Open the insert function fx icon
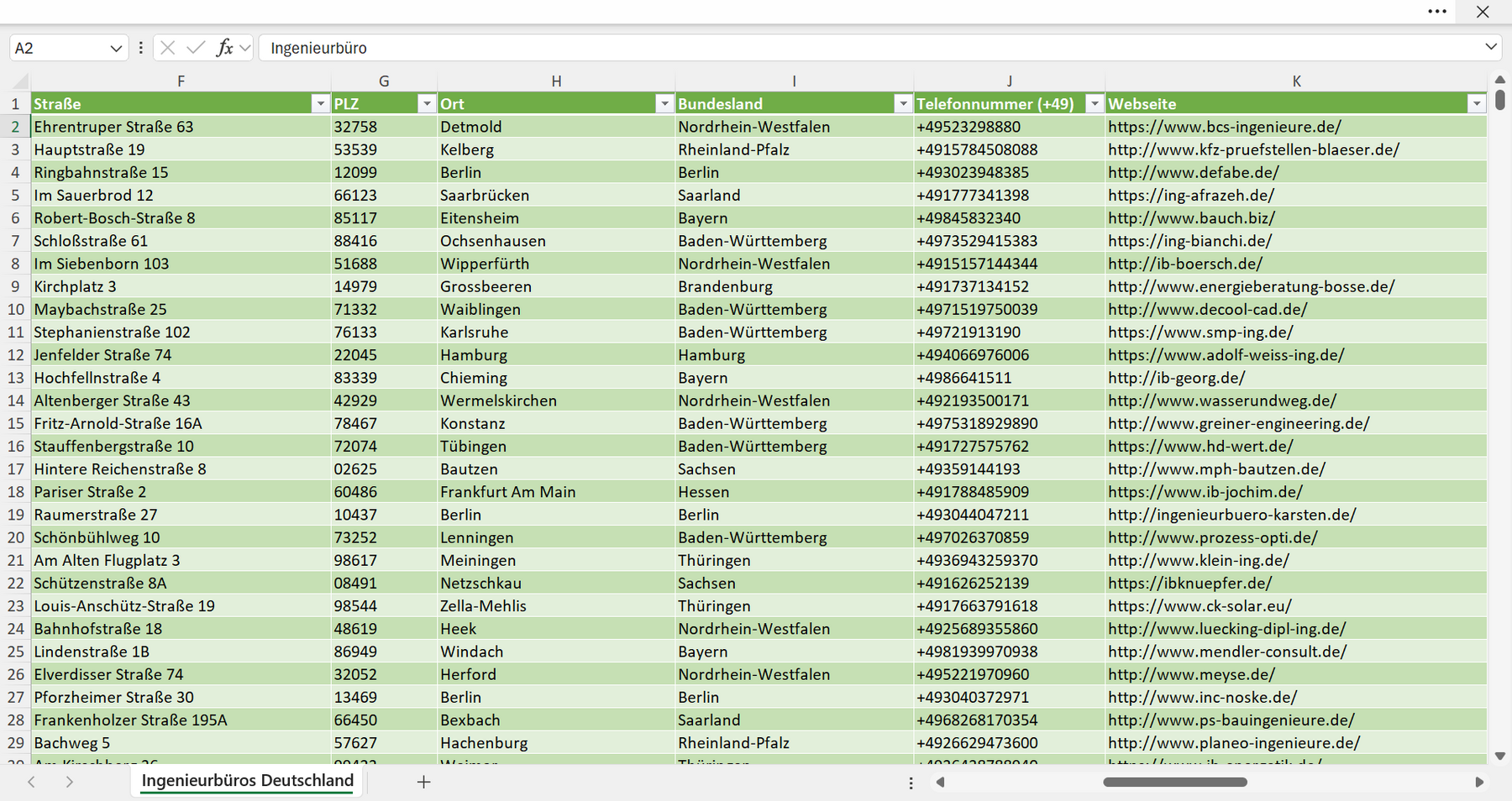 pos(224,48)
